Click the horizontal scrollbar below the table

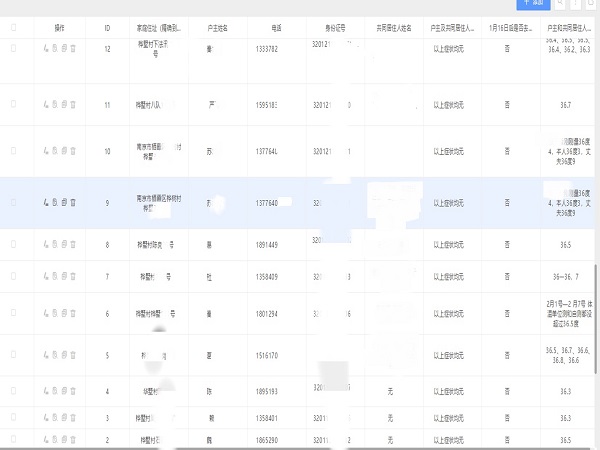click(x=300, y=447)
